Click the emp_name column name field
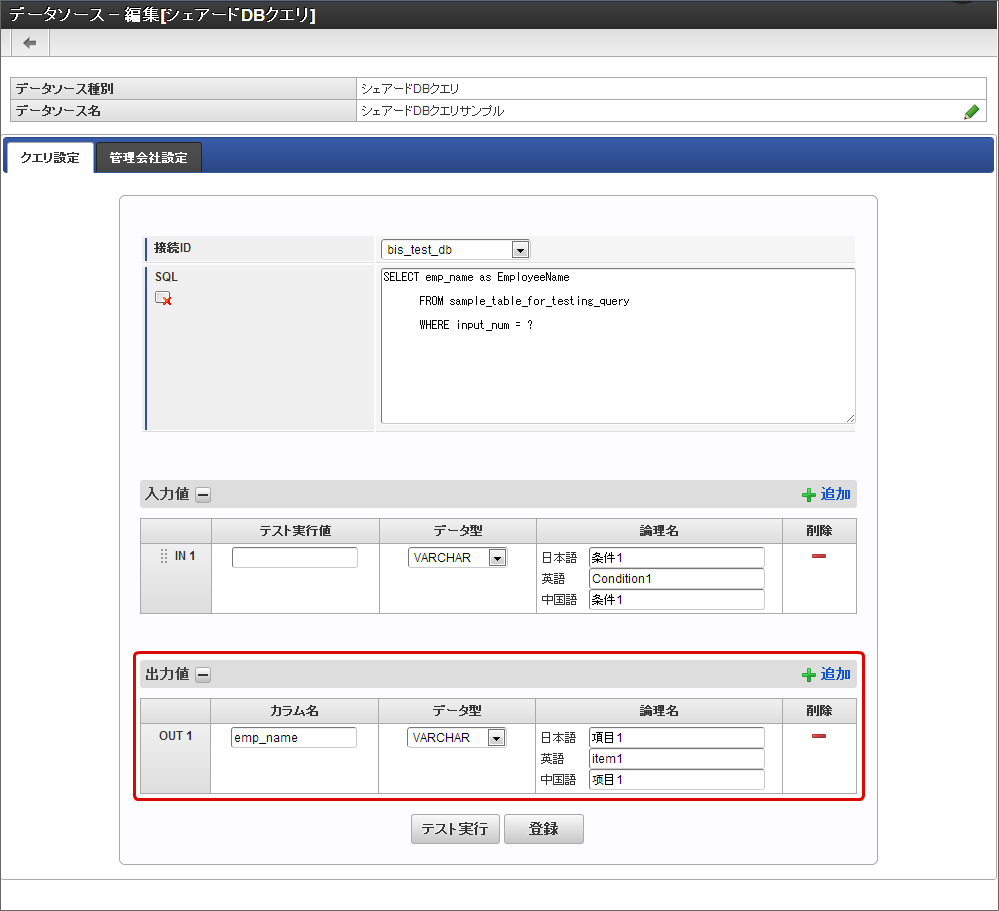999x911 pixels. [x=294, y=738]
